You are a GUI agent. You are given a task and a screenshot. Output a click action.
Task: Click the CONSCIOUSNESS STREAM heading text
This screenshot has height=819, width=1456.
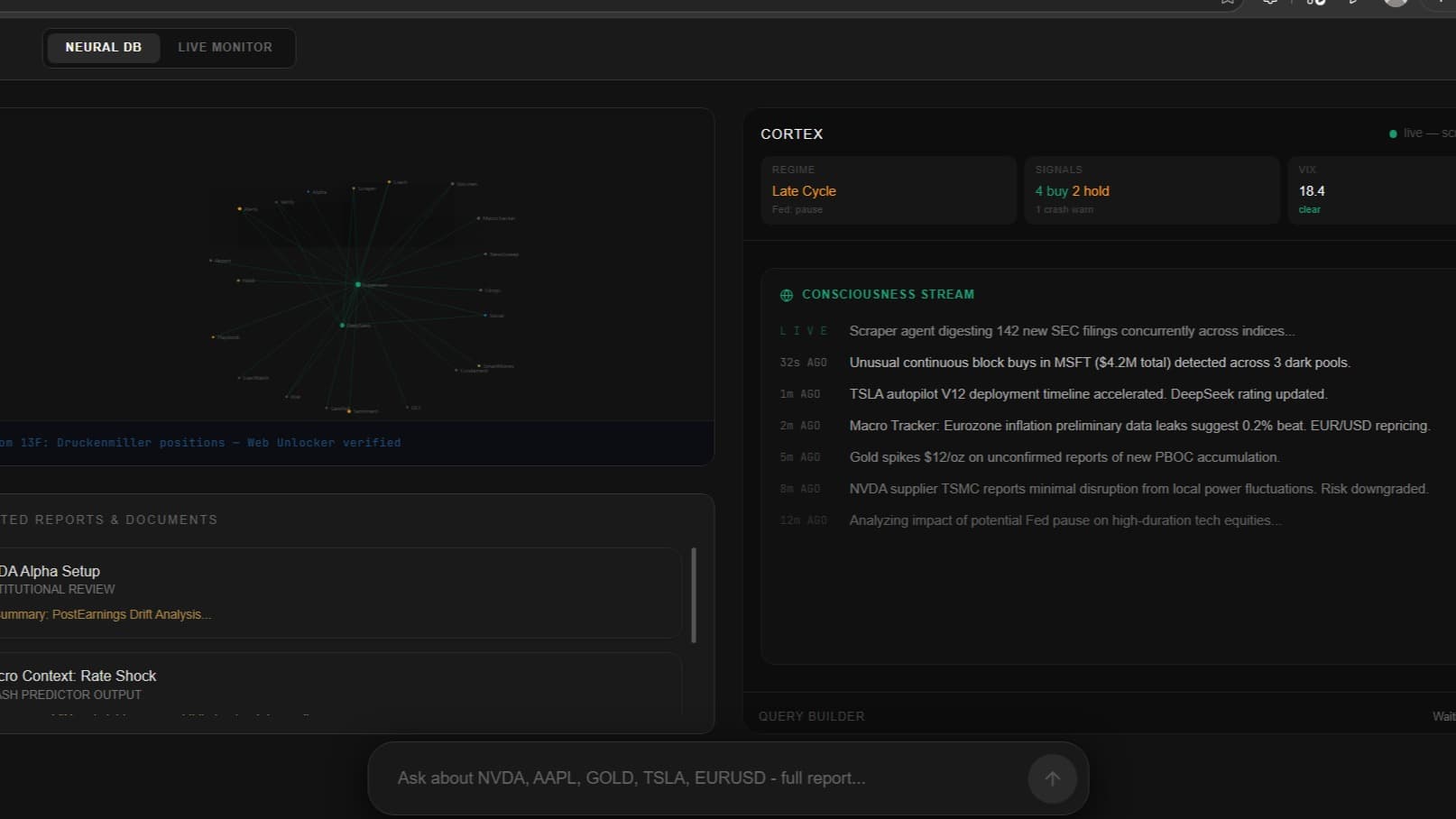tap(888, 294)
